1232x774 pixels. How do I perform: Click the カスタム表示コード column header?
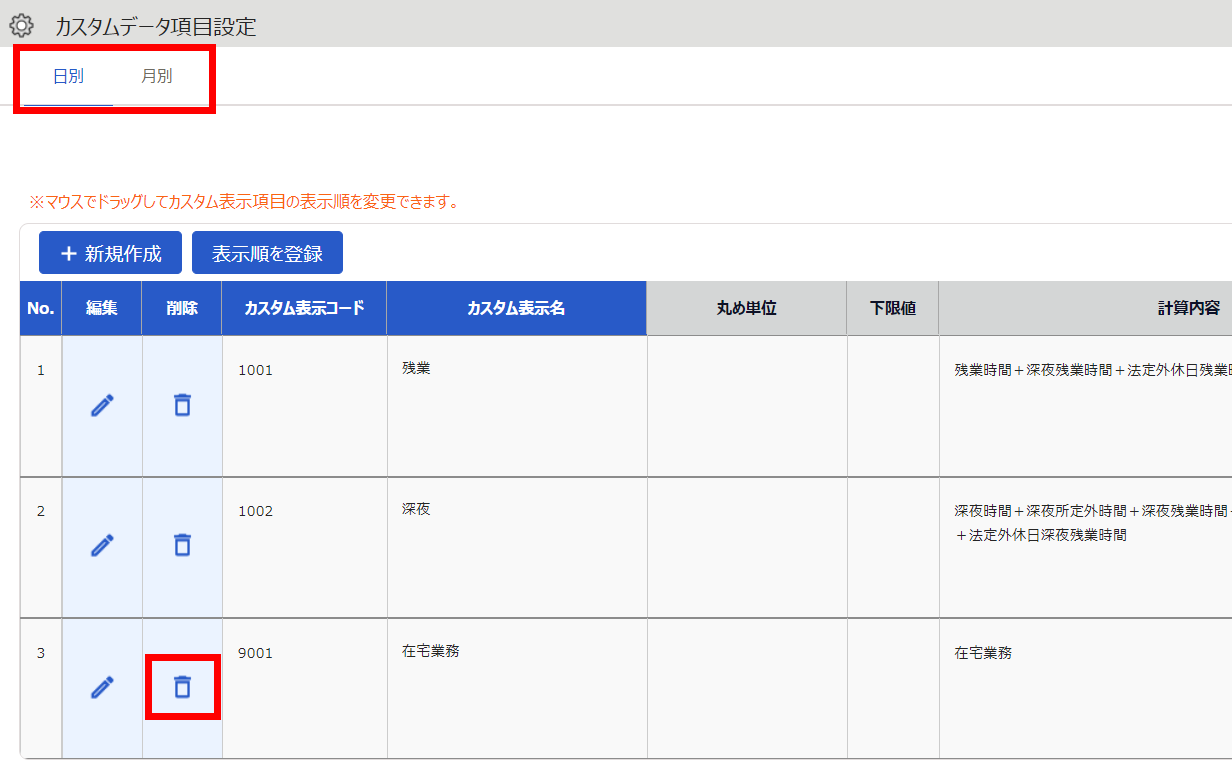304,308
